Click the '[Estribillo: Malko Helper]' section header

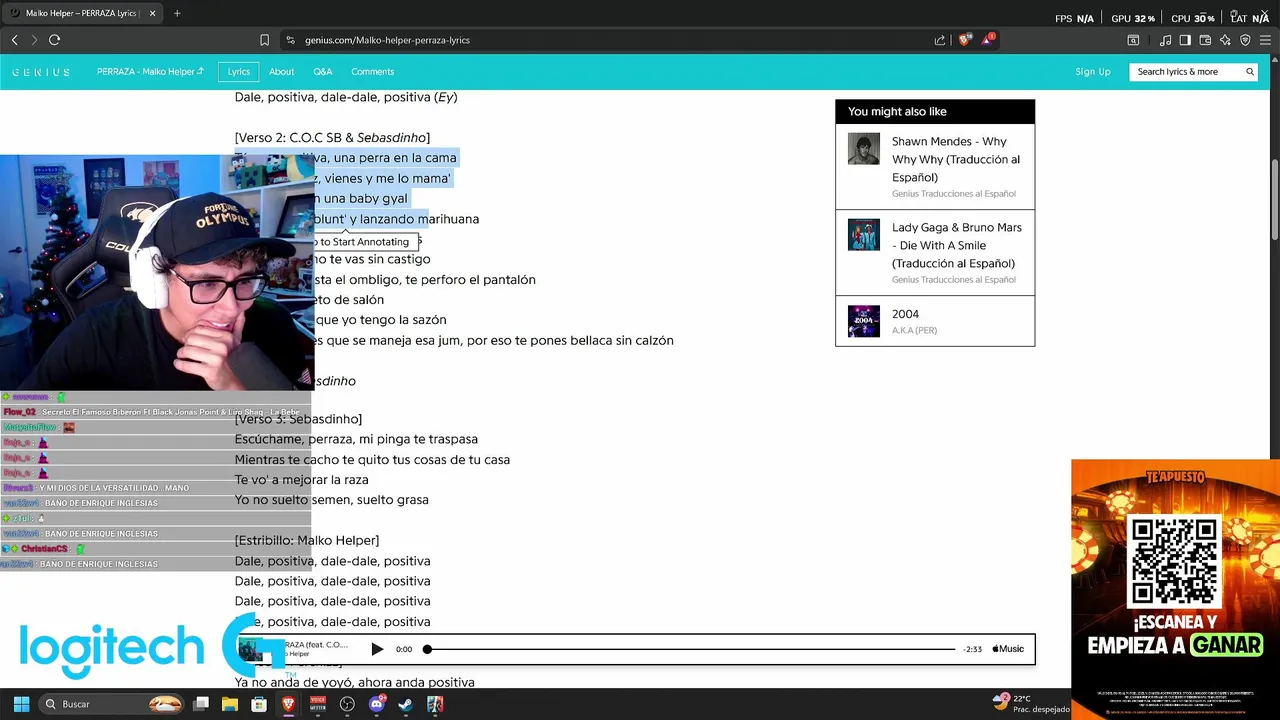pyautogui.click(x=306, y=541)
